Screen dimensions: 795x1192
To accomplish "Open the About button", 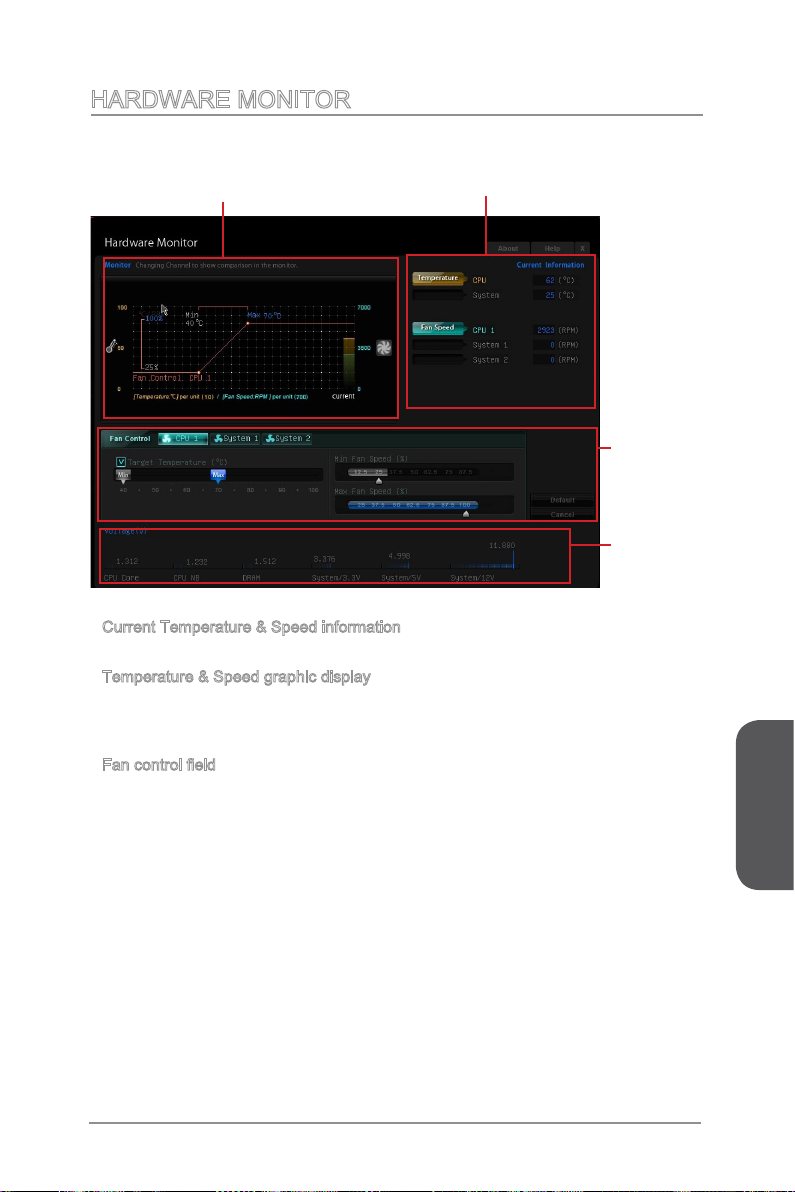I will pyautogui.click(x=508, y=249).
